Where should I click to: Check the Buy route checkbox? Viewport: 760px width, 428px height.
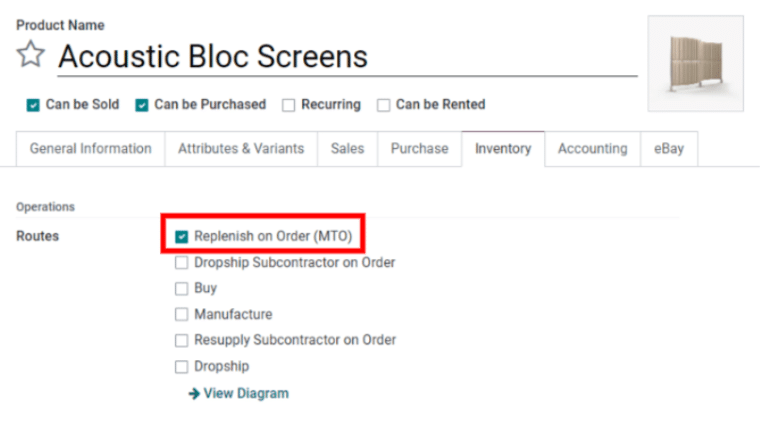coord(181,288)
